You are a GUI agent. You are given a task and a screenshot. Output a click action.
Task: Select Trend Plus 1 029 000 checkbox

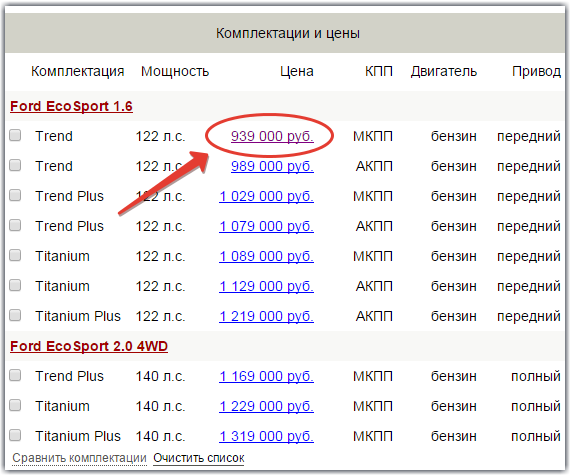(15, 195)
